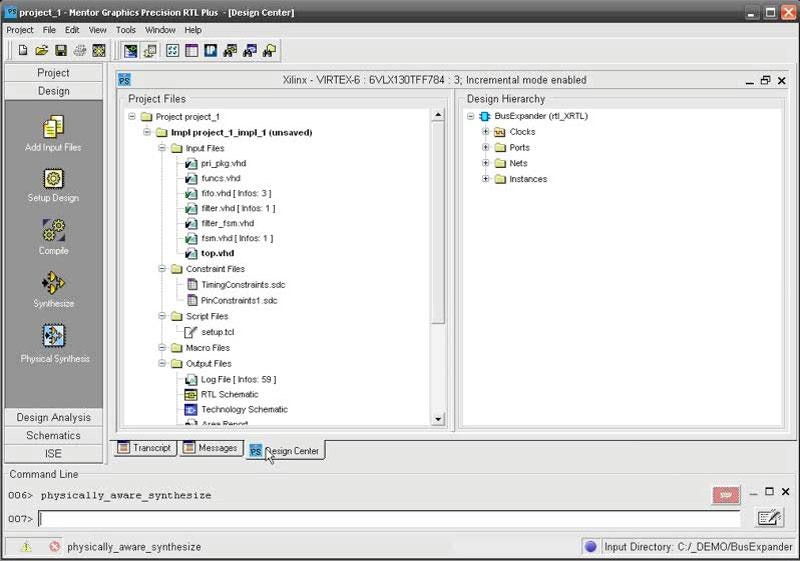The height and width of the screenshot is (561, 800).
Task: Click the Print toolbar icon
Action: 80,50
